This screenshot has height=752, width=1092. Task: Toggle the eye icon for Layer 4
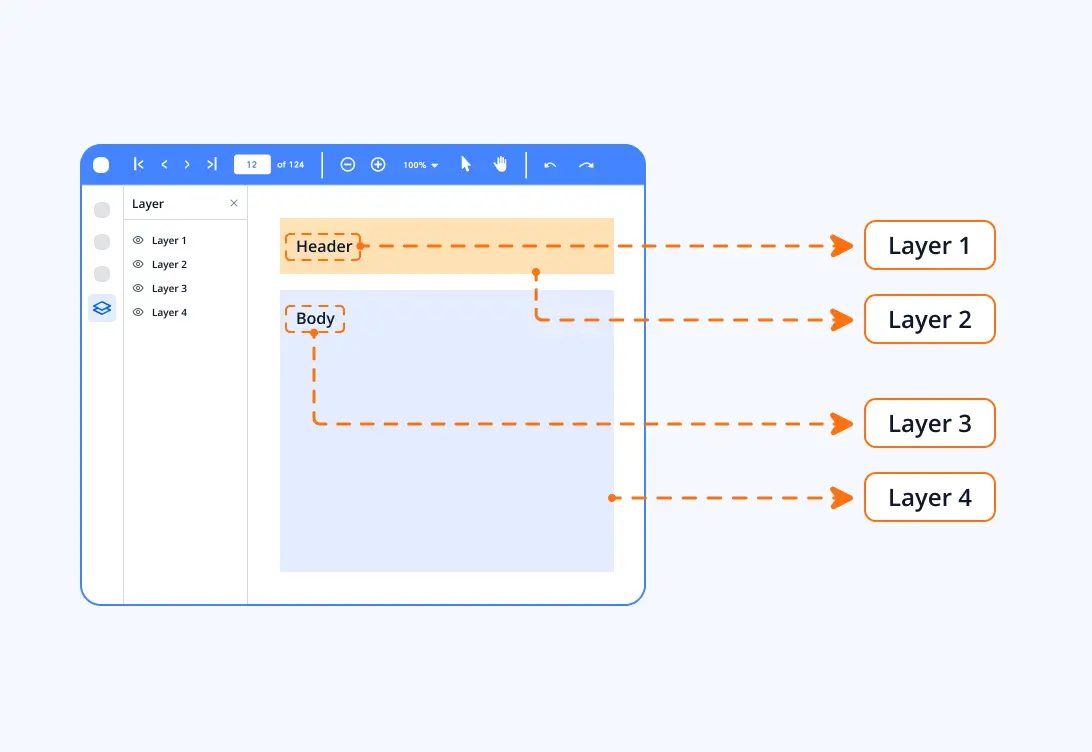point(137,312)
